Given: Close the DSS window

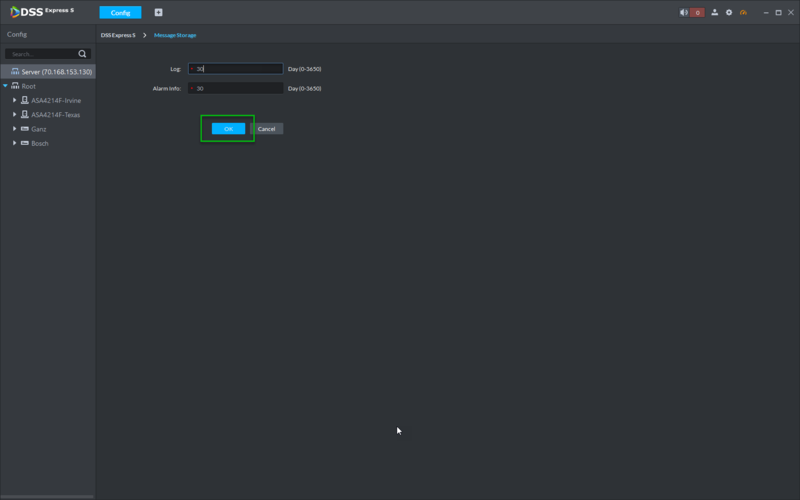Looking at the screenshot, I should point(791,12).
